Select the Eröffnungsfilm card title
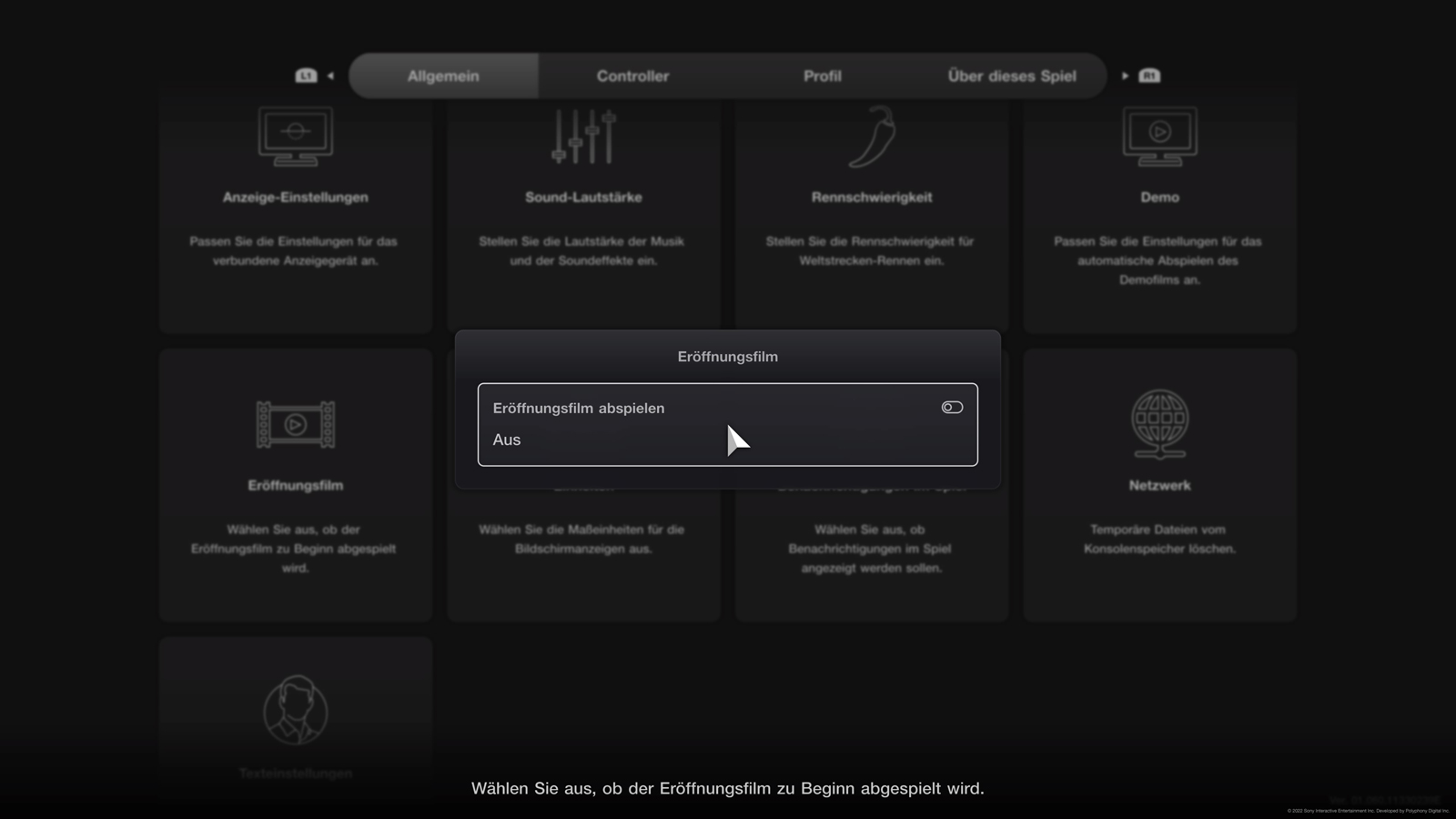Image resolution: width=1456 pixels, height=819 pixels. click(x=296, y=486)
